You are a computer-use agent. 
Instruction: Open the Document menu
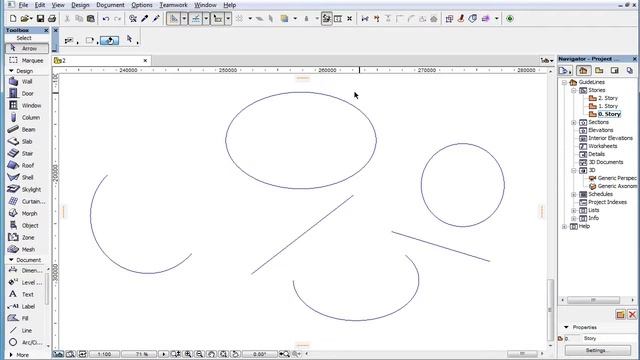(110, 5)
